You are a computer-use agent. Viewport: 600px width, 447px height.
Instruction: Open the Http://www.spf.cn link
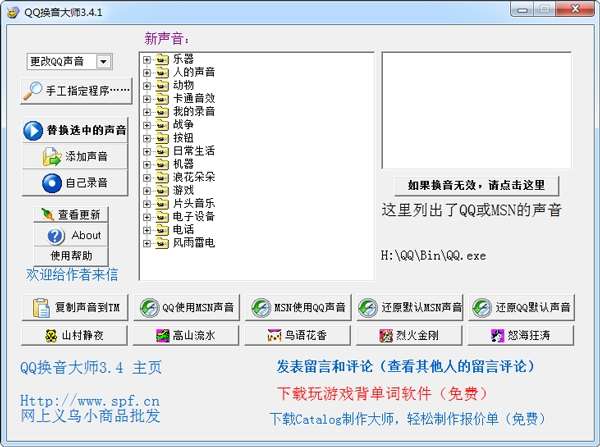[x=90, y=401]
